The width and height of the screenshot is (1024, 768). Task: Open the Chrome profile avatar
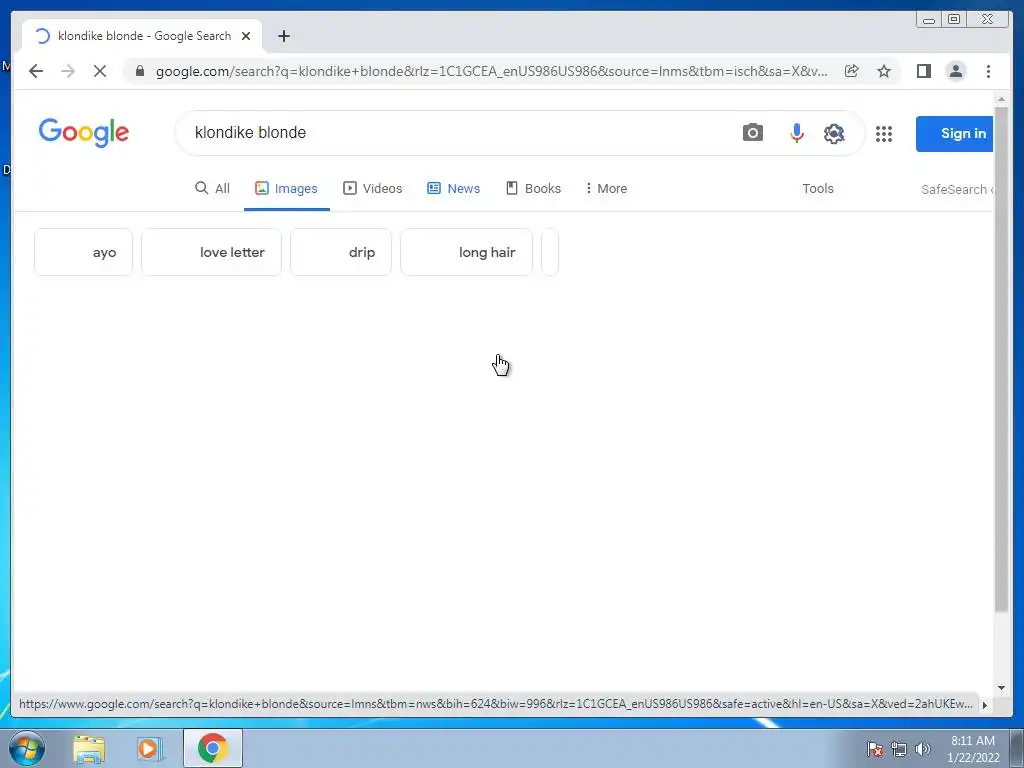(x=956, y=71)
